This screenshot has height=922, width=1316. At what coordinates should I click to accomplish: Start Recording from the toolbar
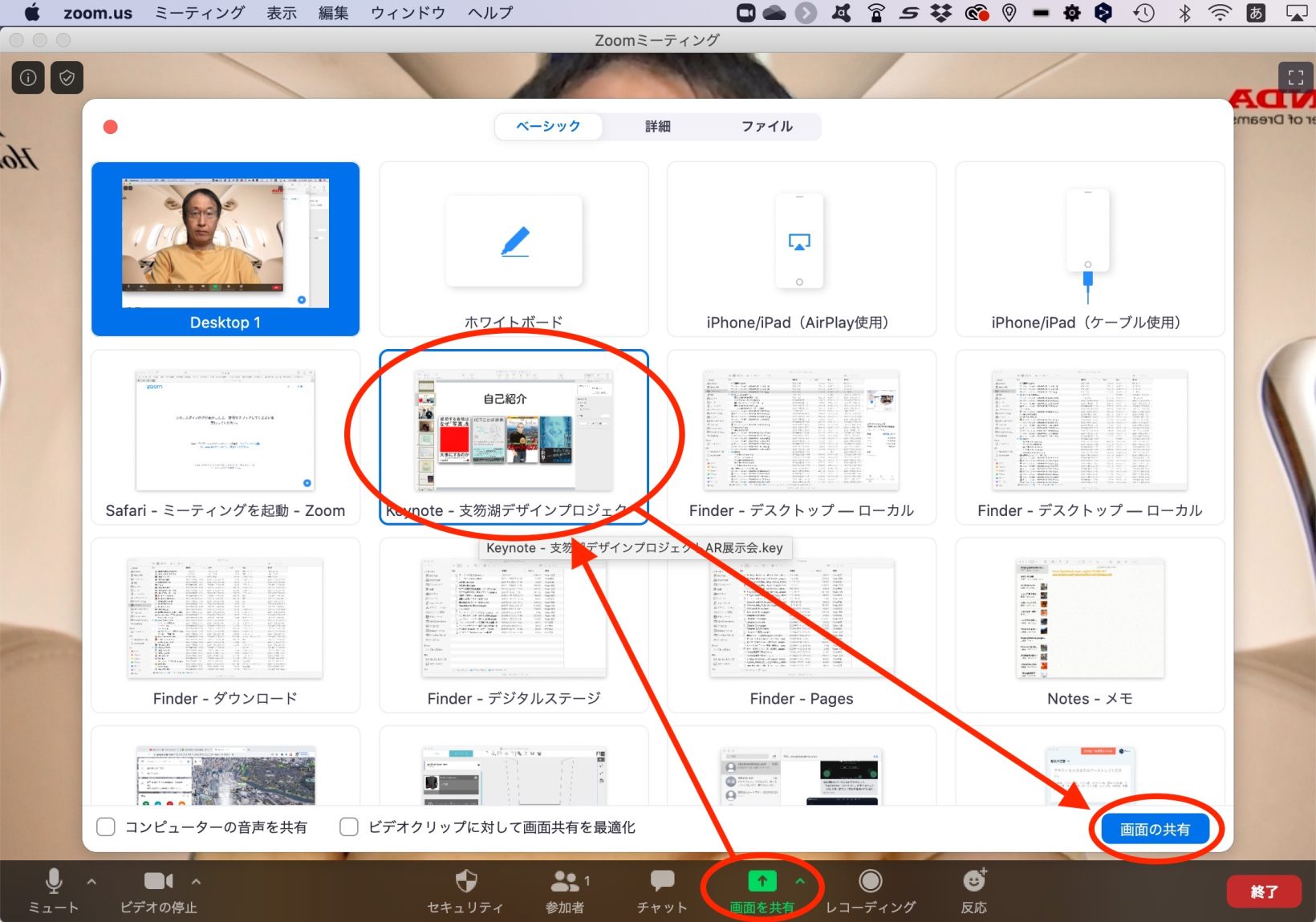point(870,881)
